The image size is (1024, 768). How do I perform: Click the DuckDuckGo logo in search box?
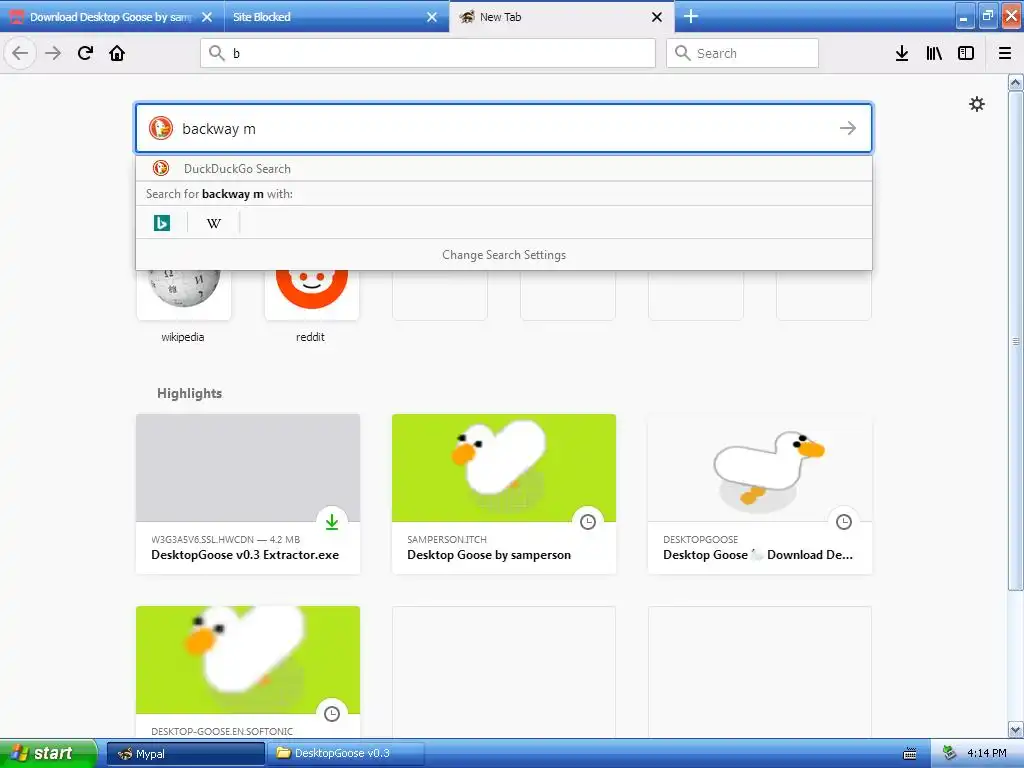point(161,128)
